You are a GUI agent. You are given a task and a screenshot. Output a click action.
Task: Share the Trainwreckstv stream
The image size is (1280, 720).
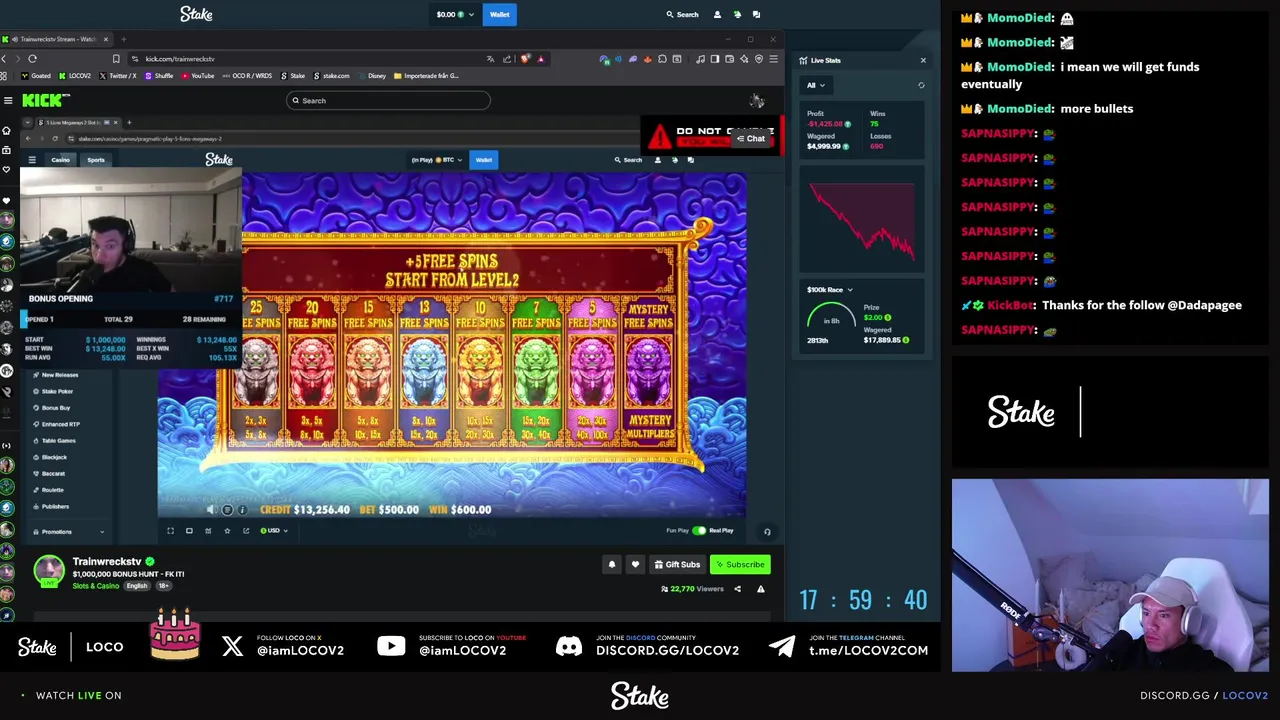737,589
